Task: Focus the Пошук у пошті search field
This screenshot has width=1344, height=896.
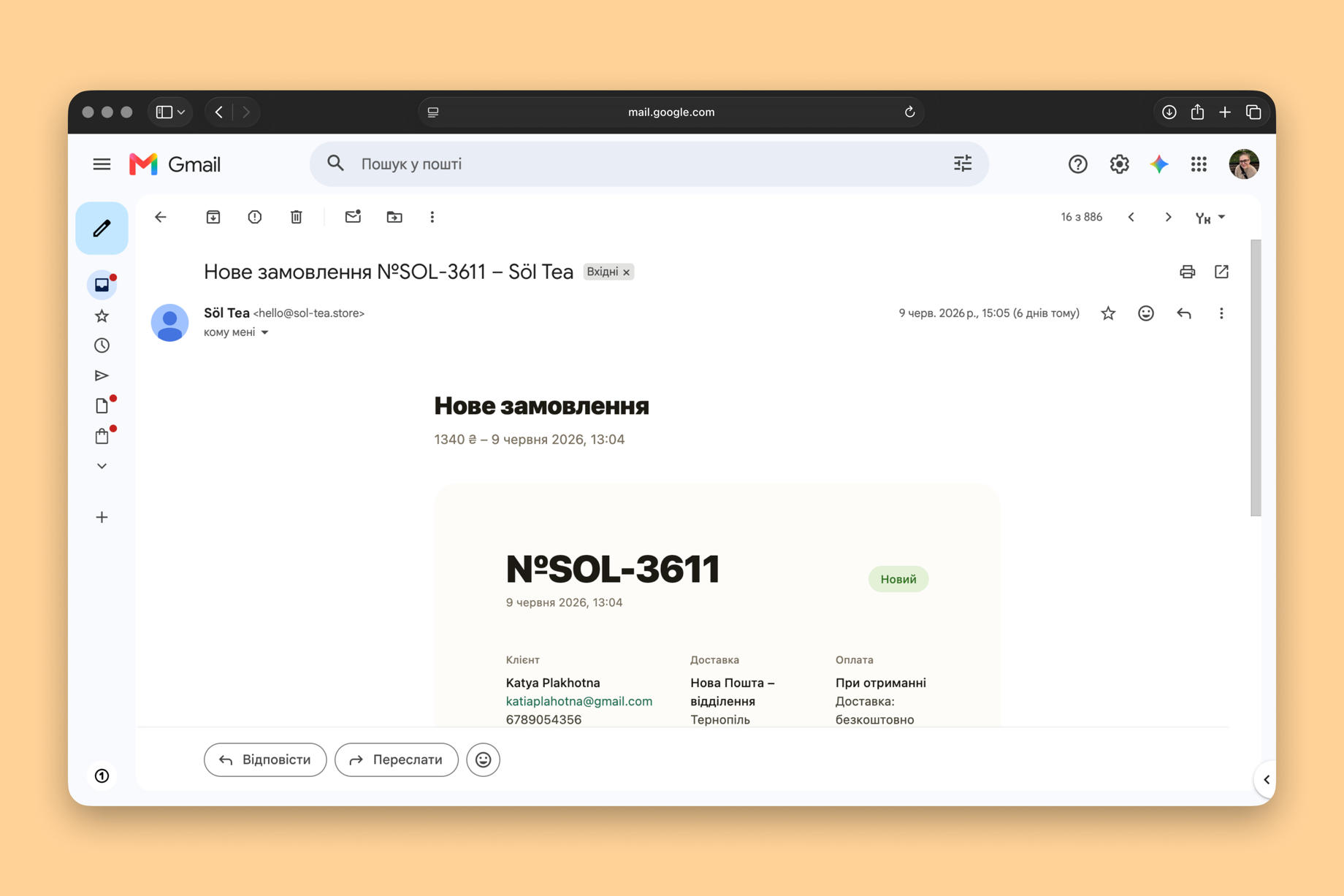Action: click(649, 164)
